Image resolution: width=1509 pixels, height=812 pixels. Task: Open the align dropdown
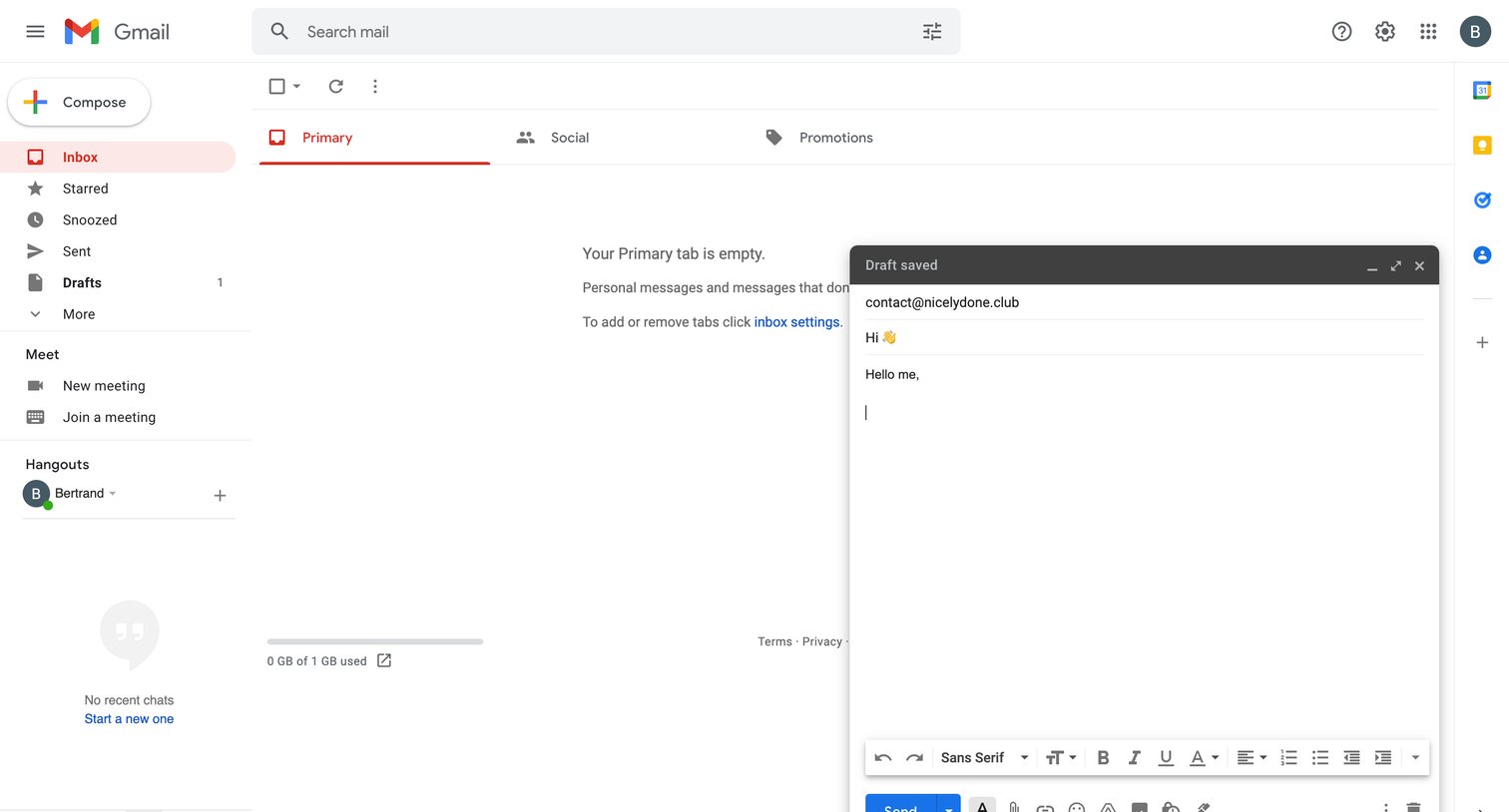tap(1252, 758)
